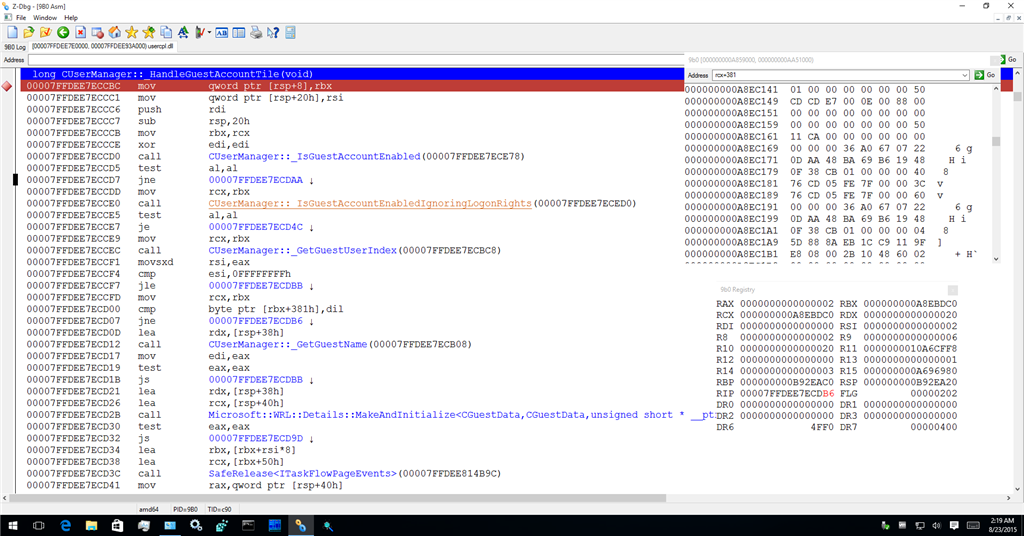Click the star with green tag icon
The image size is (1024, 536).
pos(149,32)
